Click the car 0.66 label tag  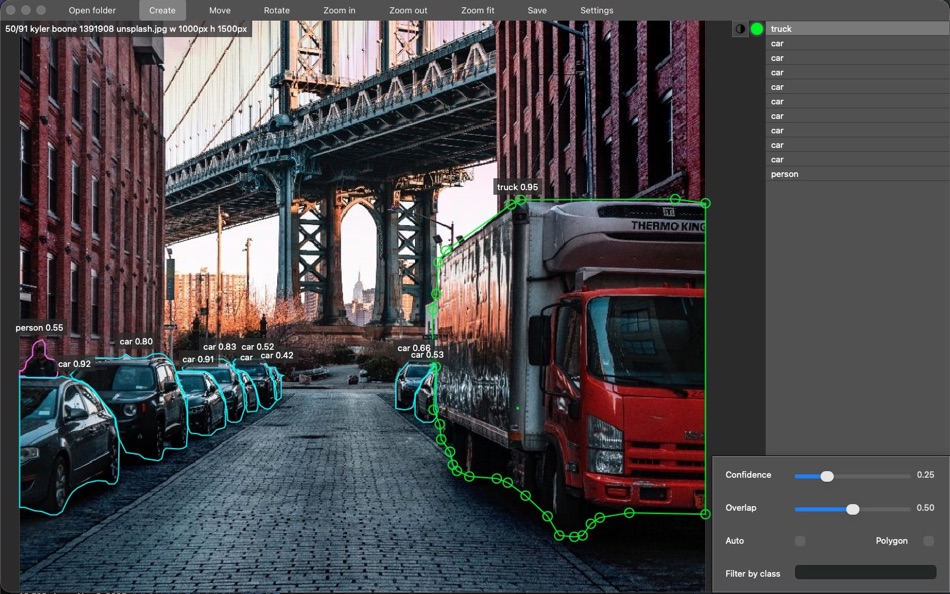414,348
